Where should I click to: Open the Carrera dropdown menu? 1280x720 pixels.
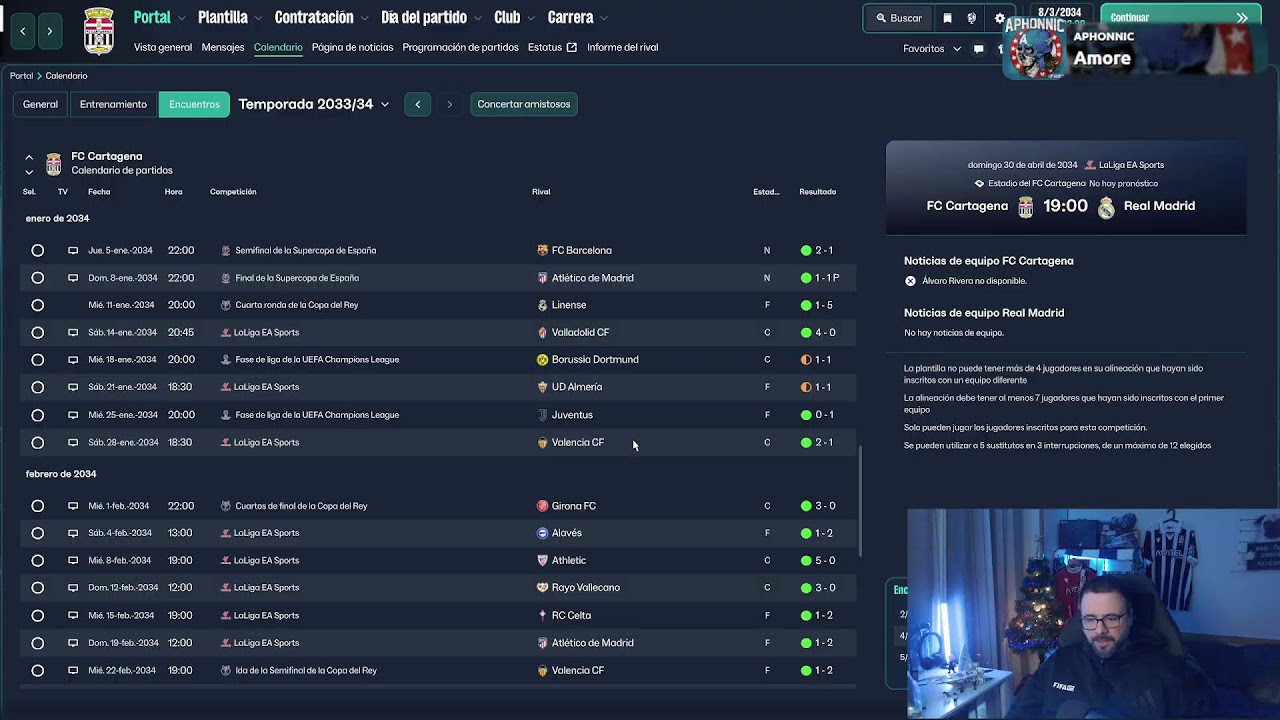577,17
